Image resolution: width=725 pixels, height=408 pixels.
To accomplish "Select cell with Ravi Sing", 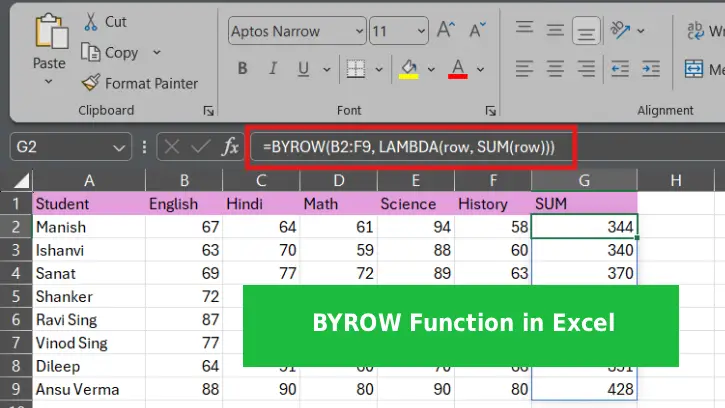I will tap(89, 319).
